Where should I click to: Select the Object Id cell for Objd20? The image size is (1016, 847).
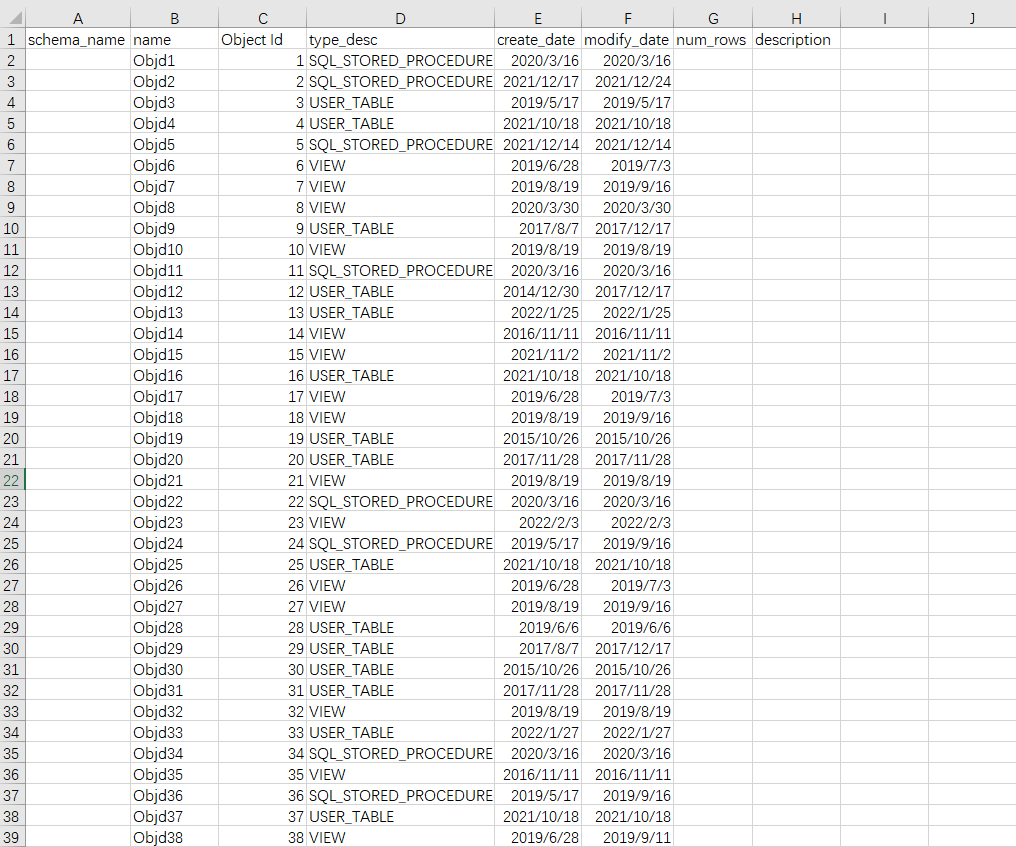(262, 460)
